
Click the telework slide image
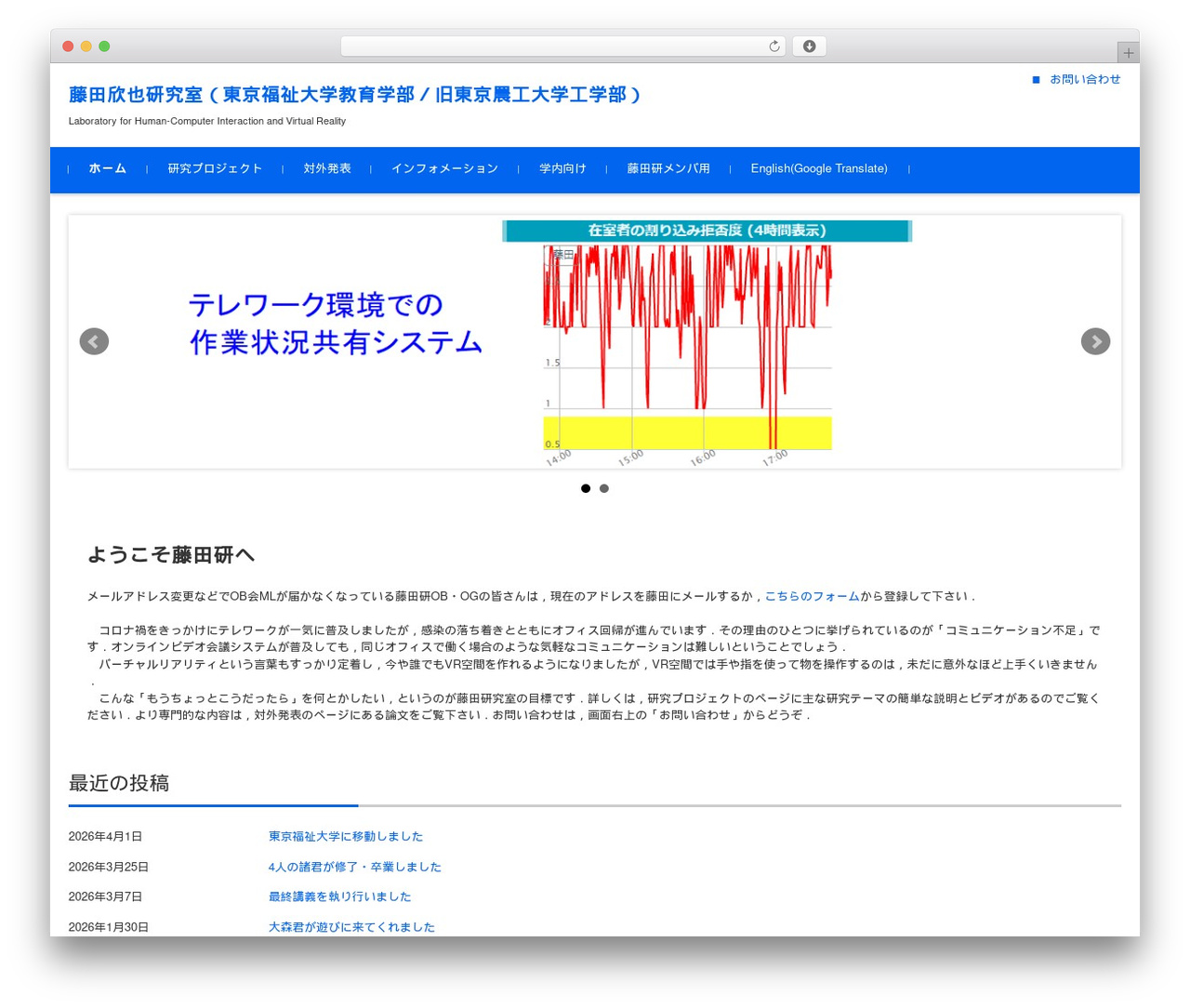(x=595, y=341)
